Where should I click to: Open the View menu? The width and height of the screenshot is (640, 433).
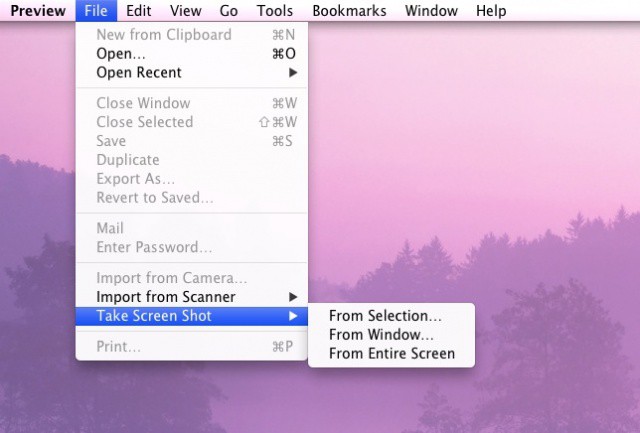(x=185, y=11)
